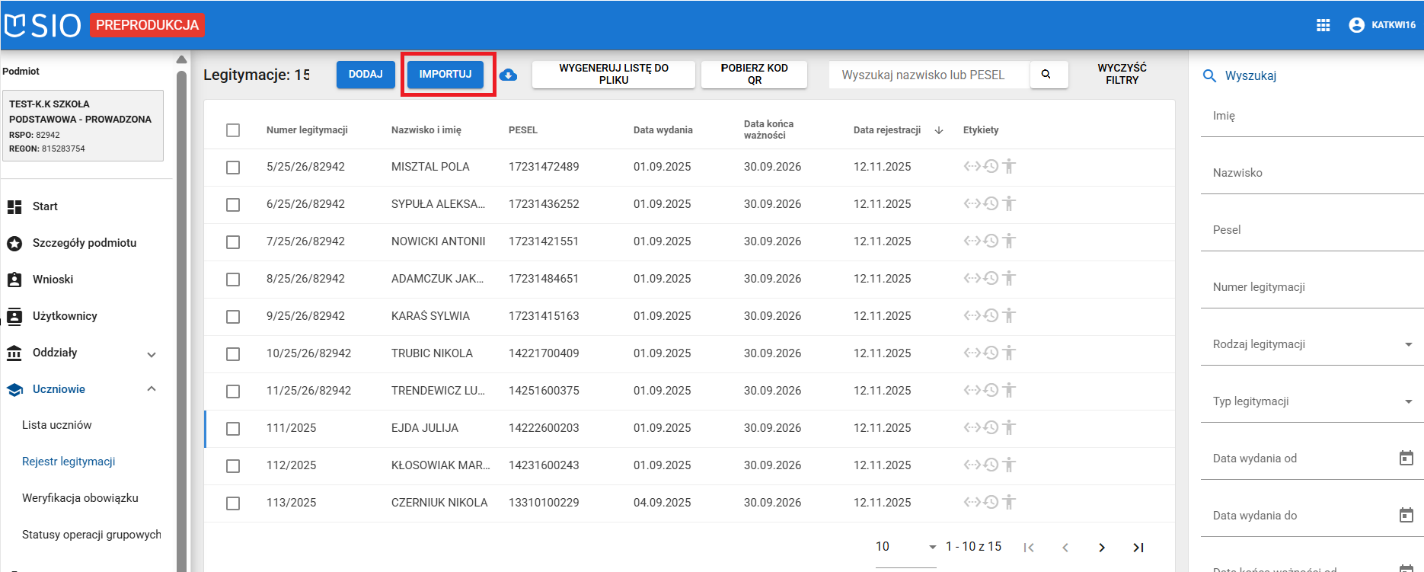Check the box for NOWICKI ANTONII row
1424x572 pixels.
click(233, 241)
